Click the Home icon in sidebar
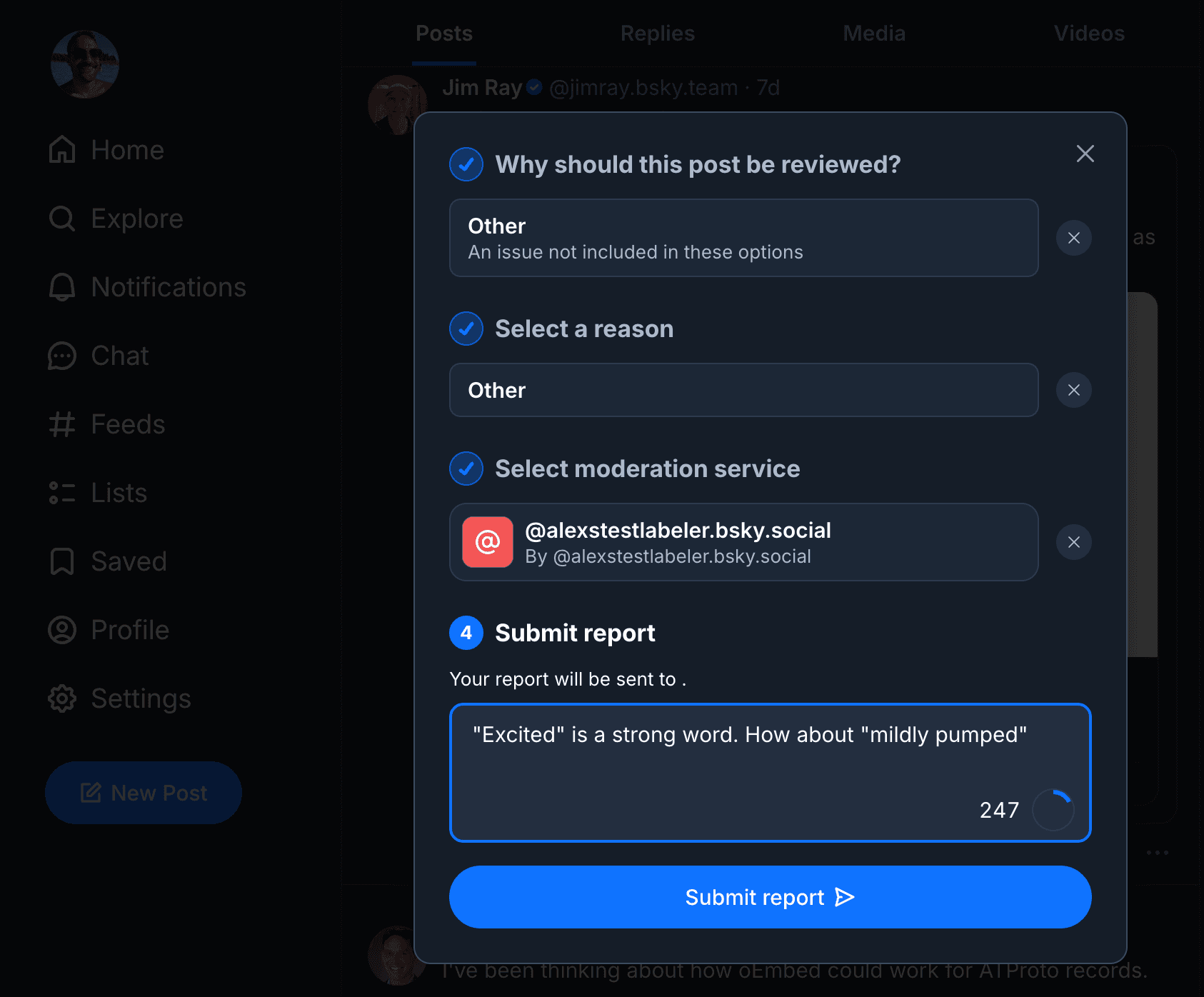This screenshot has width=1204, height=997. tap(62, 150)
